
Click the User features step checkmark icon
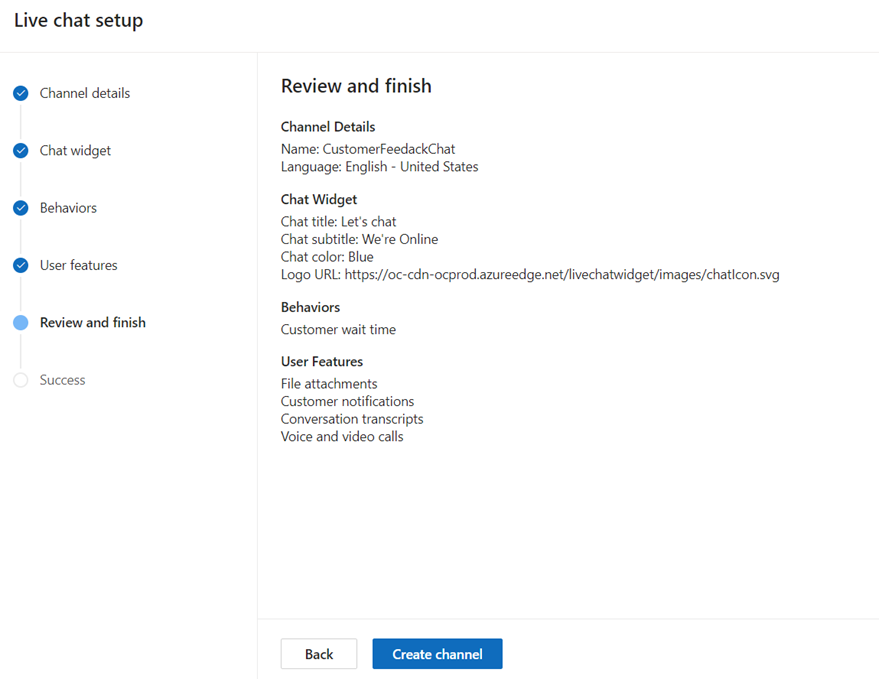(20, 266)
